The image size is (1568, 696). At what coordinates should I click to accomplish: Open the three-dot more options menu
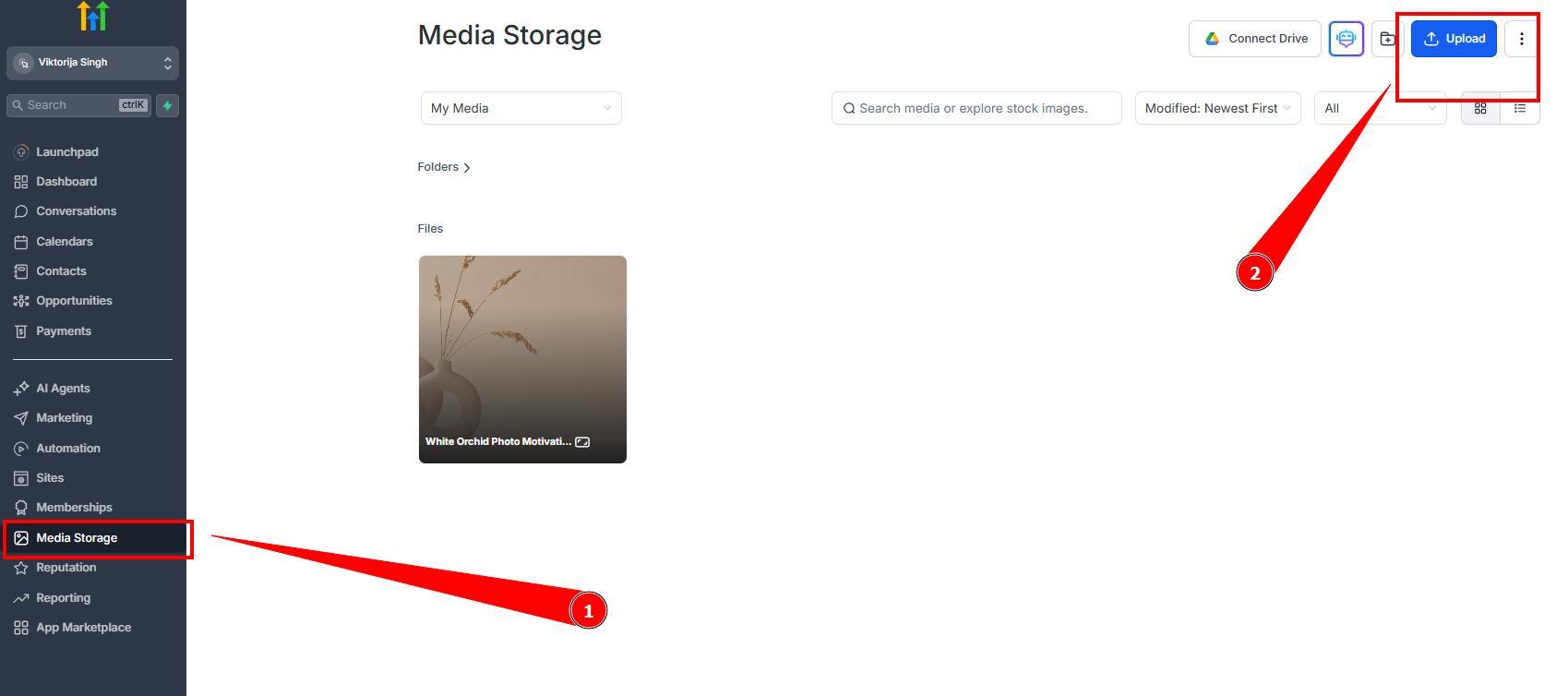coord(1521,39)
